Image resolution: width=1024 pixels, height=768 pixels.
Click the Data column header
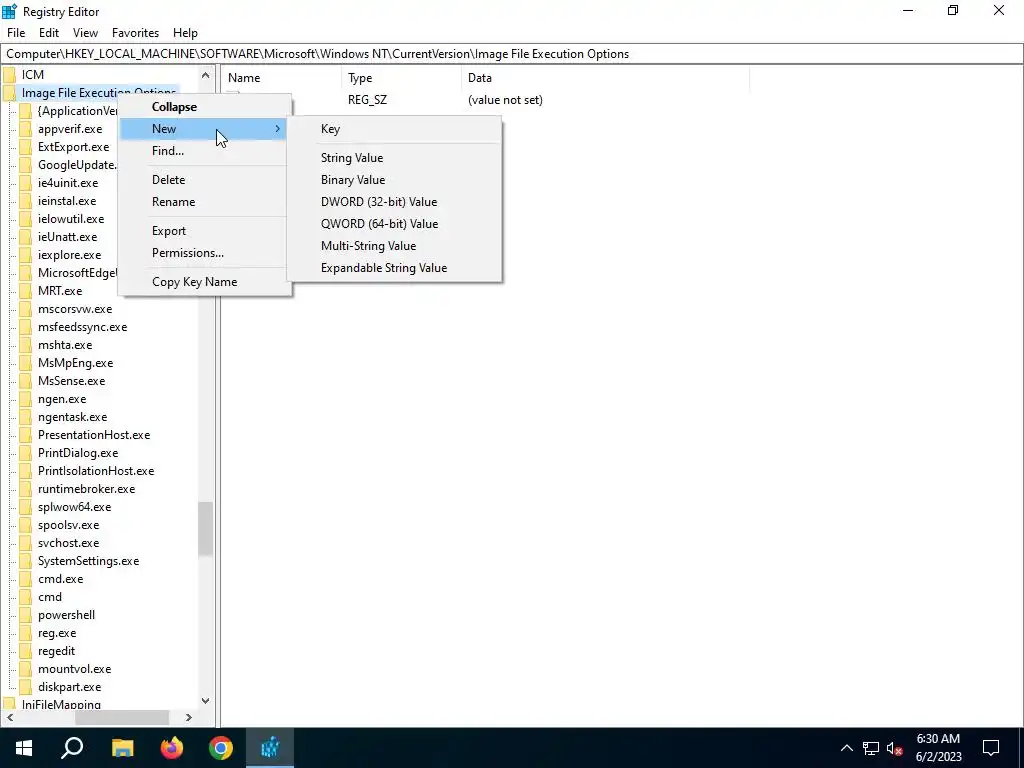[605, 78]
